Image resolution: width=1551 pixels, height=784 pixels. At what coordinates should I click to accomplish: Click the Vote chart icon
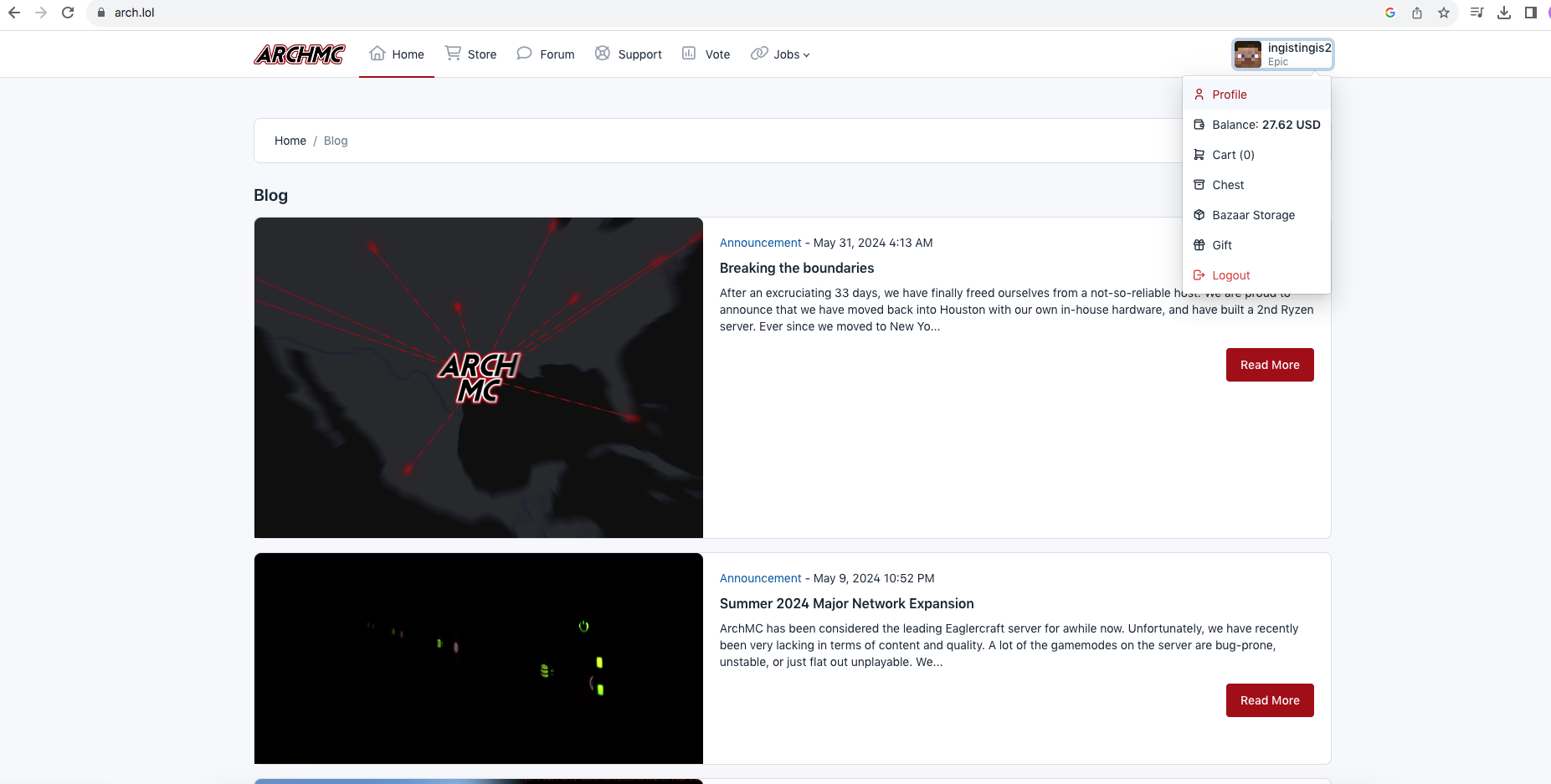(689, 54)
